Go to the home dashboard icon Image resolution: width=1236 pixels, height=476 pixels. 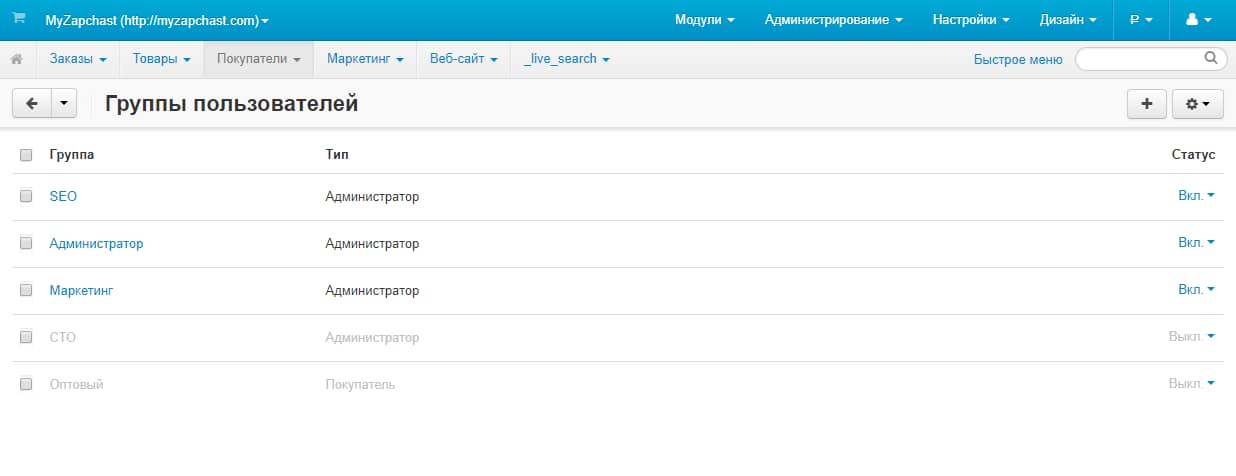(x=17, y=59)
